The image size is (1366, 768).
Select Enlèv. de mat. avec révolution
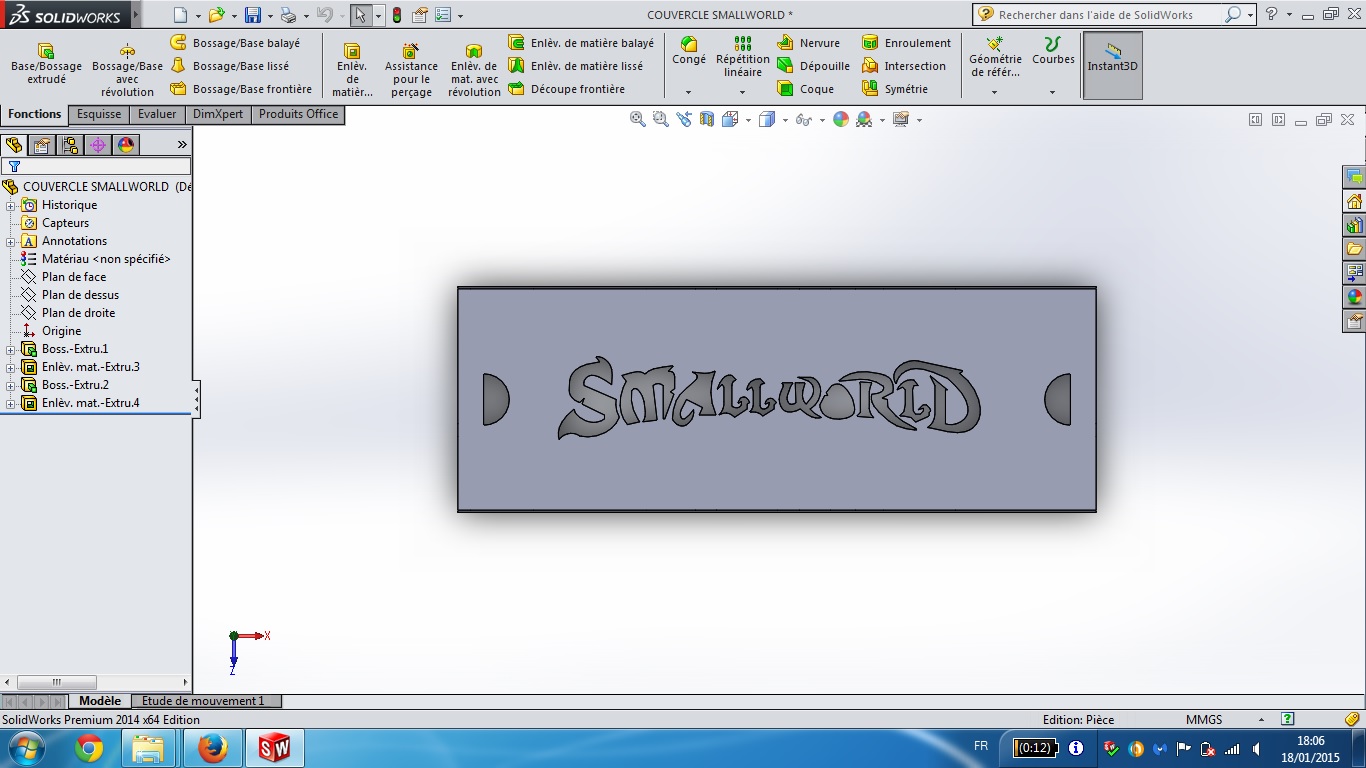(474, 70)
